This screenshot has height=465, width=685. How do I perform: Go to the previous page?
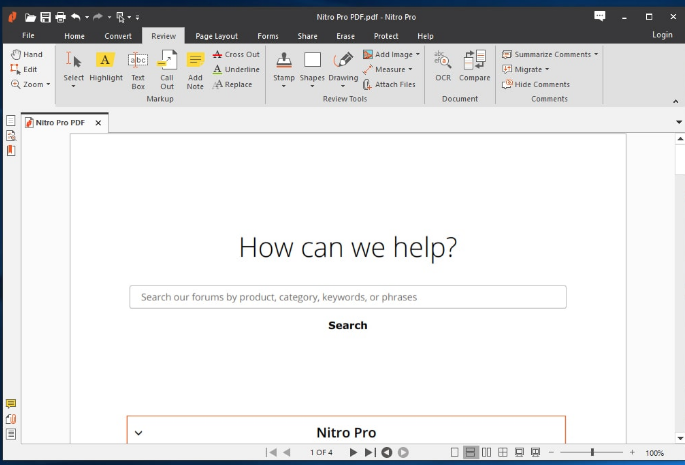pyautogui.click(x=287, y=452)
